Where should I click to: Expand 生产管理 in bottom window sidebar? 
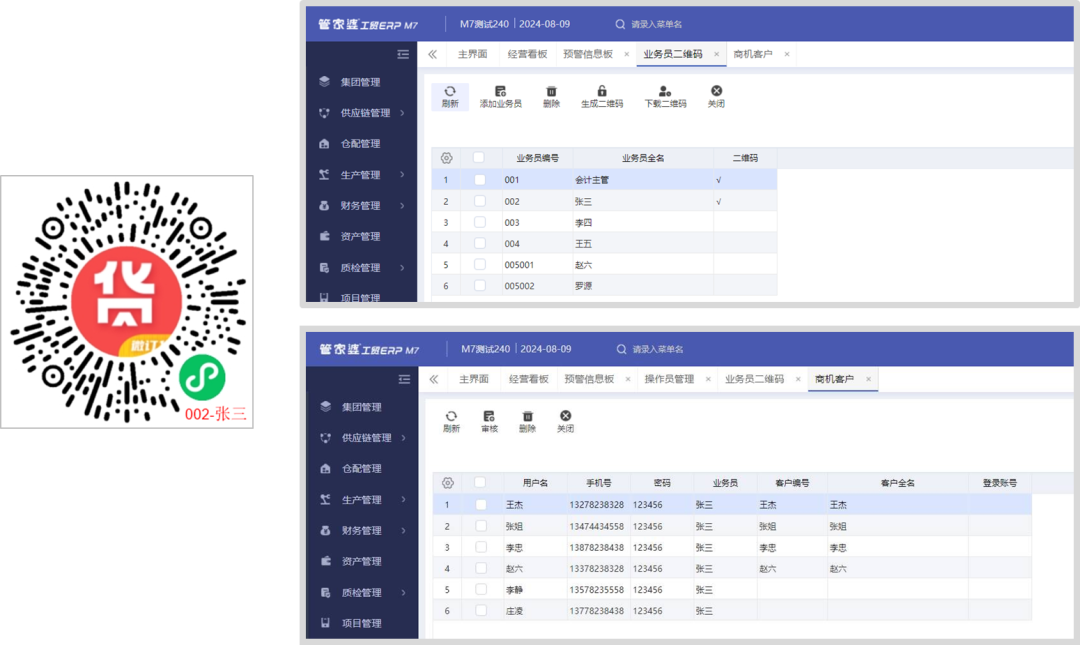click(404, 499)
